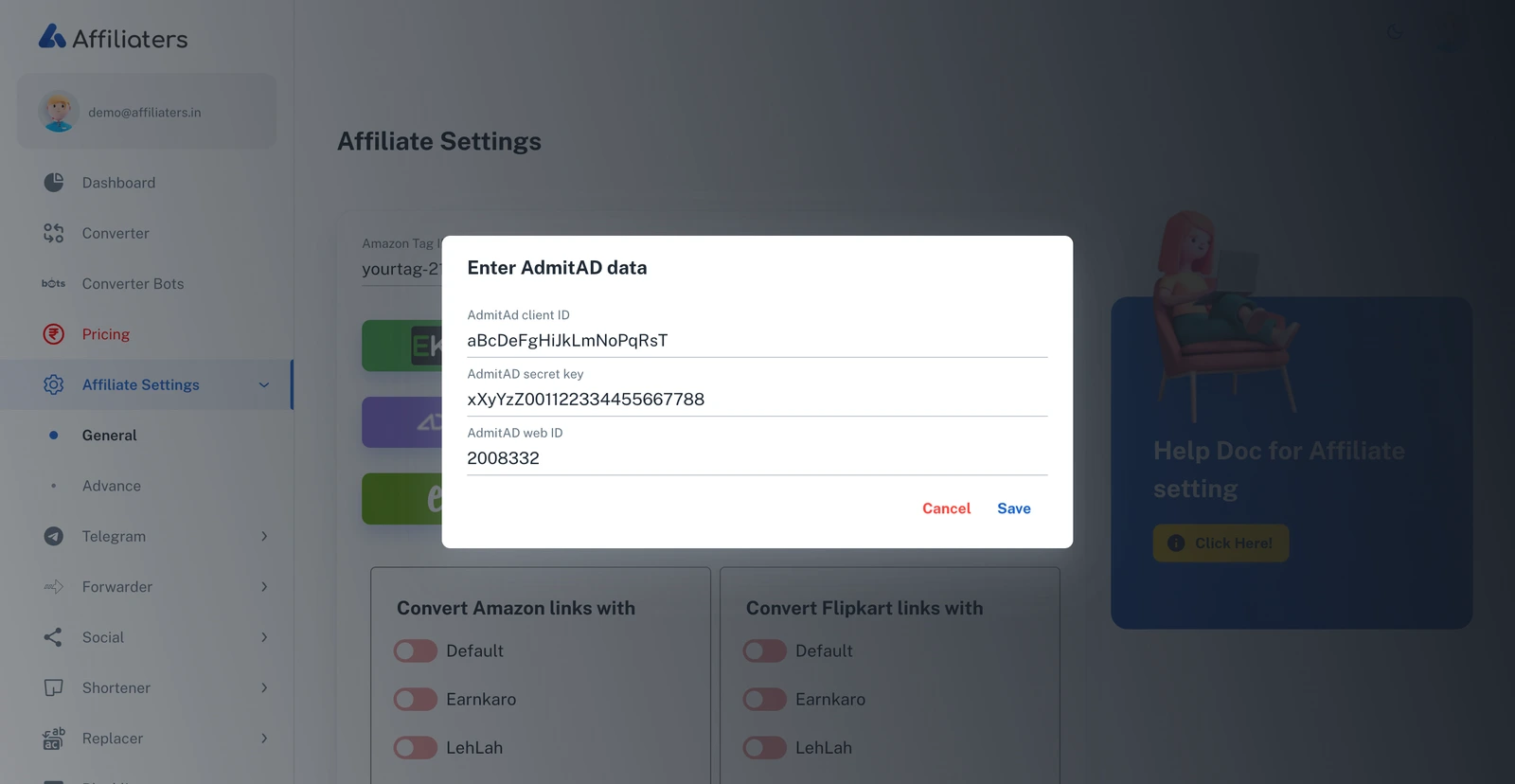
Task: Click the purple AdmitAD button
Action: click(x=402, y=422)
